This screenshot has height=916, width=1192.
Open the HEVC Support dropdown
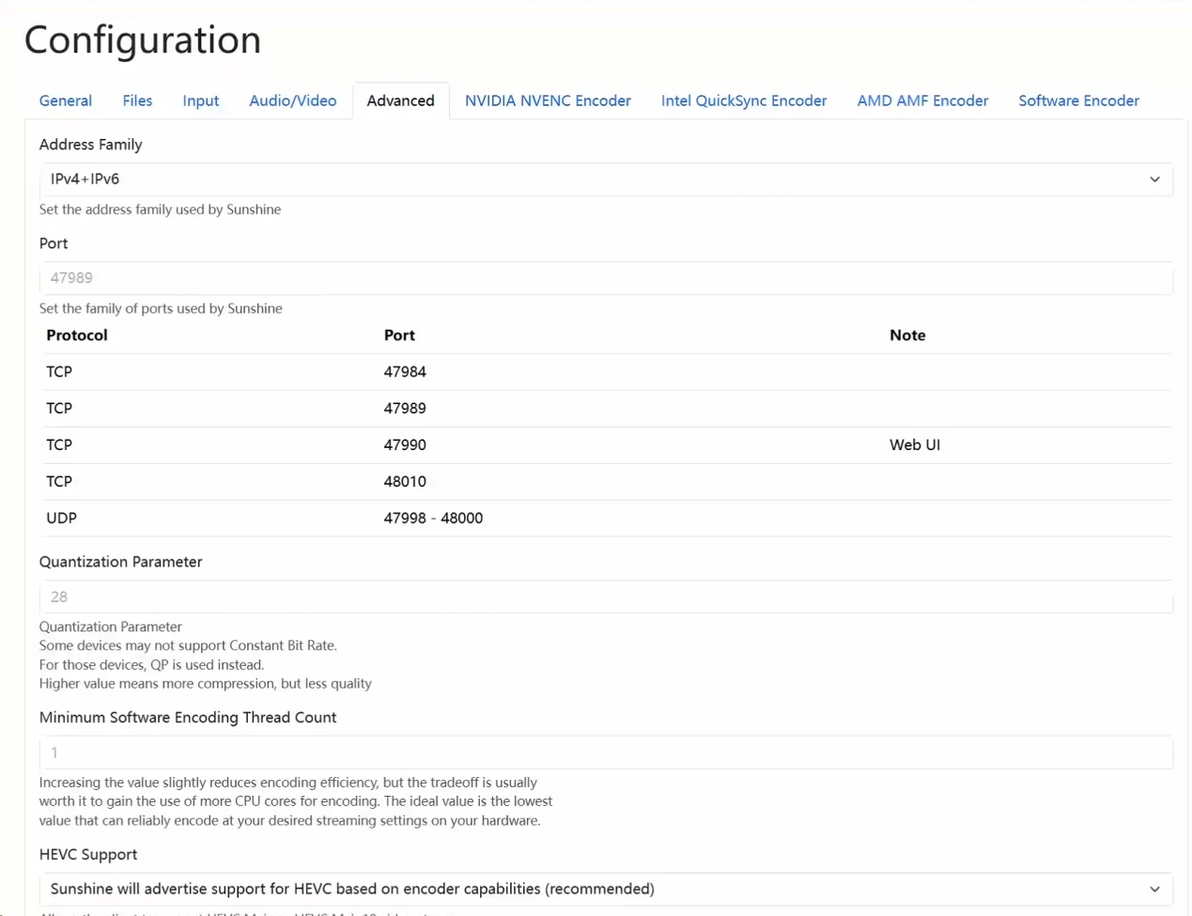pos(605,889)
